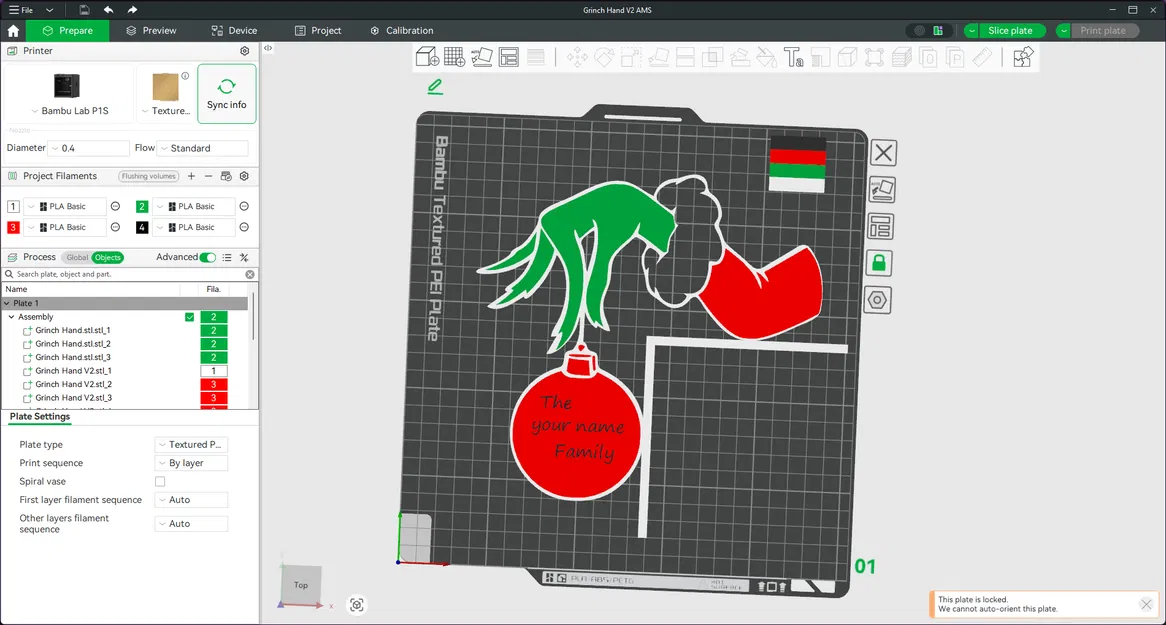Select the Plate Settings tab
The height and width of the screenshot is (625, 1166).
[x=40, y=417]
